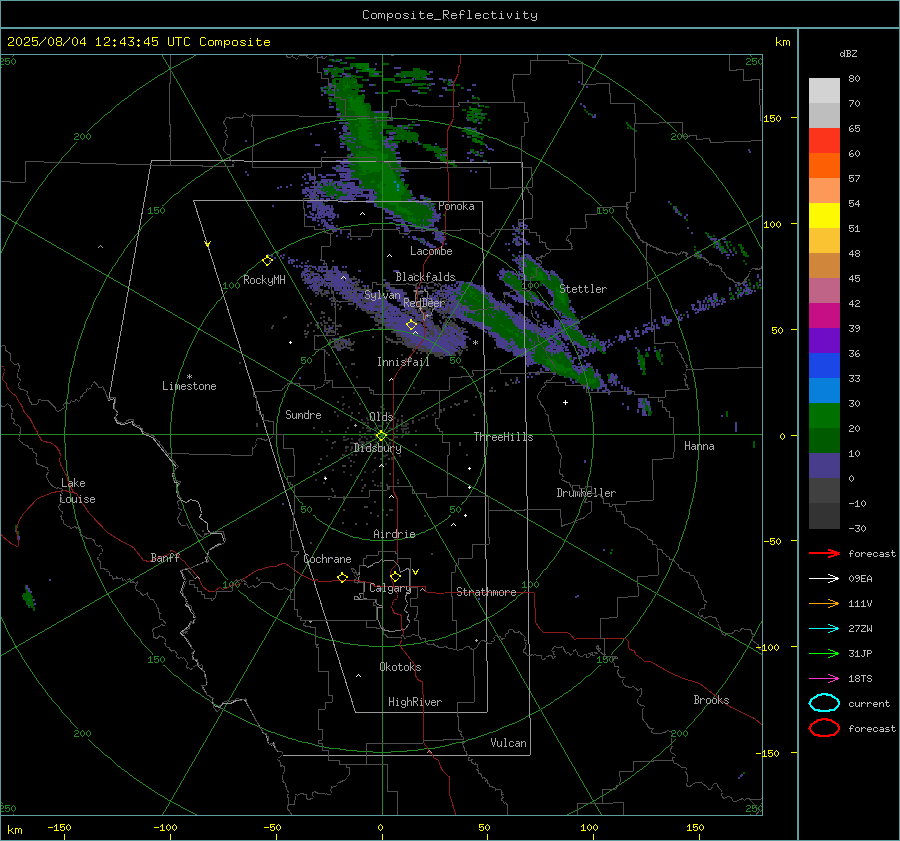Click the Didsbury town label
900x841 pixels.
coord(377,448)
